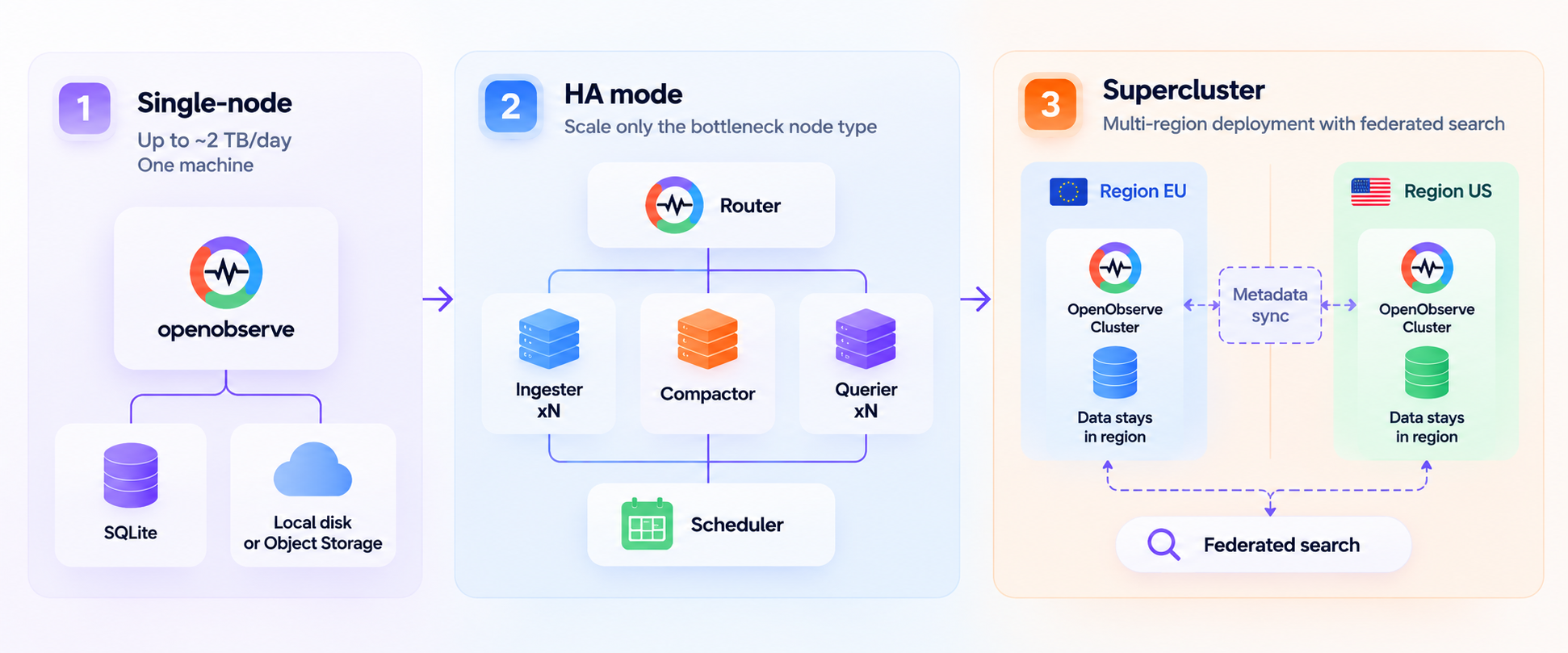This screenshot has height=653, width=1568.
Task: Click 'Data stays in region' under US
Action: 1427,427
